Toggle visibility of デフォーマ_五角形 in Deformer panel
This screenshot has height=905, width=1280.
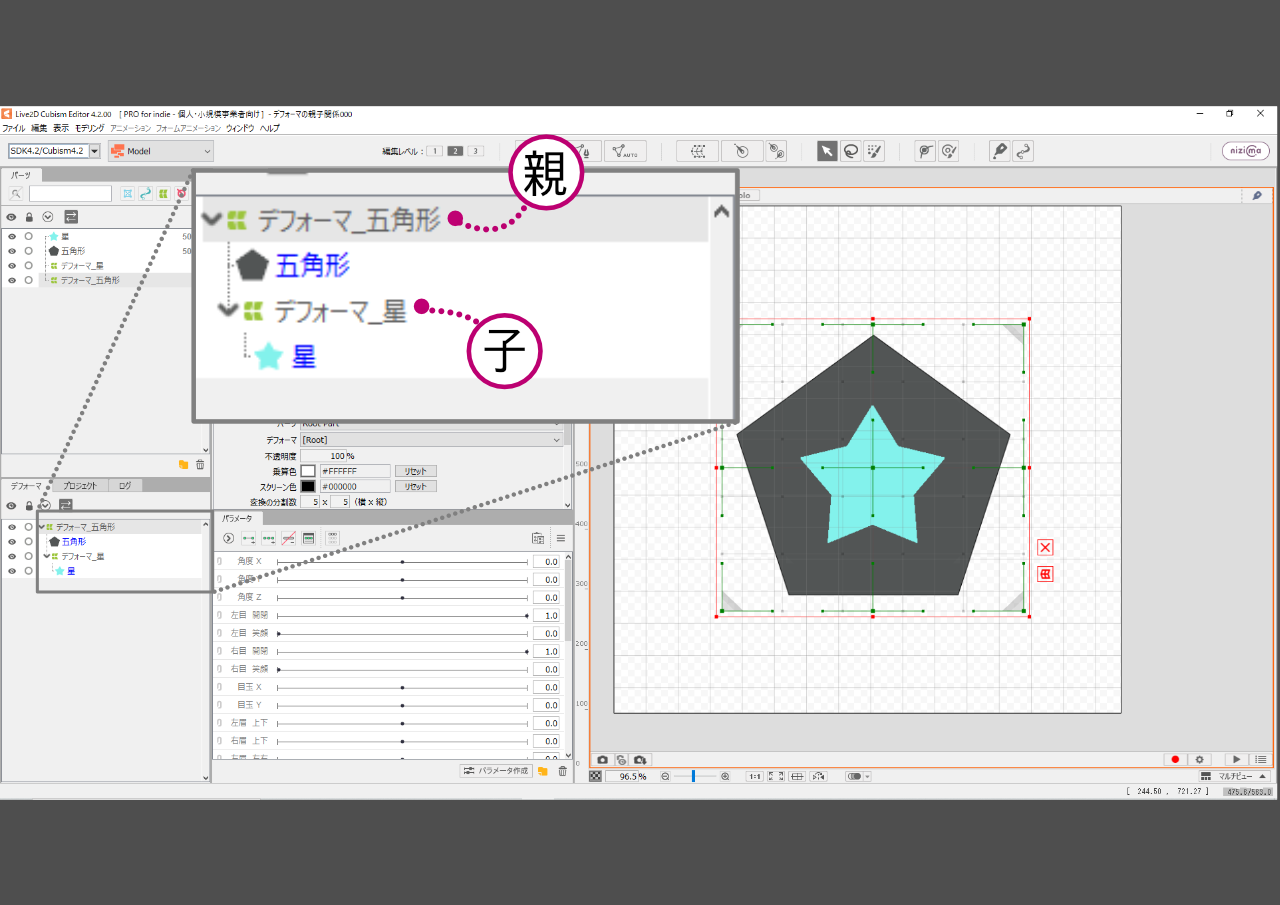click(12, 527)
